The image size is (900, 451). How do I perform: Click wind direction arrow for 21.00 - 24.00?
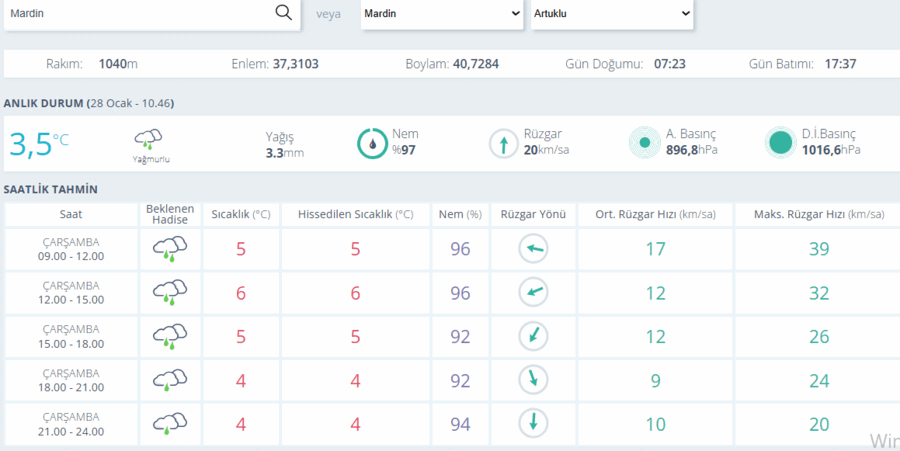point(533,423)
